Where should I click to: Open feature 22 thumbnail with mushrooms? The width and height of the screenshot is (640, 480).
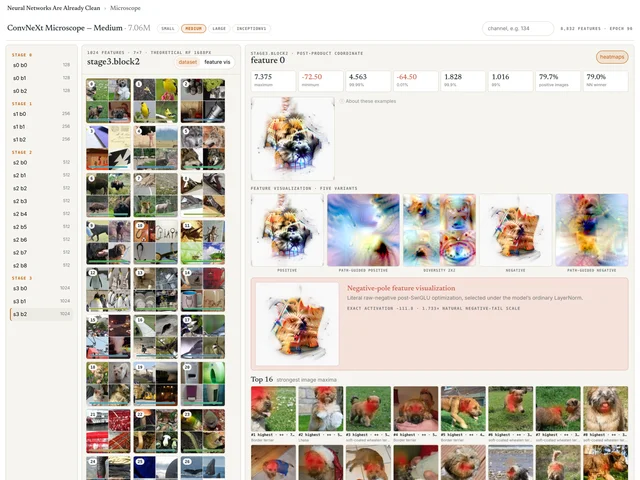[156, 431]
